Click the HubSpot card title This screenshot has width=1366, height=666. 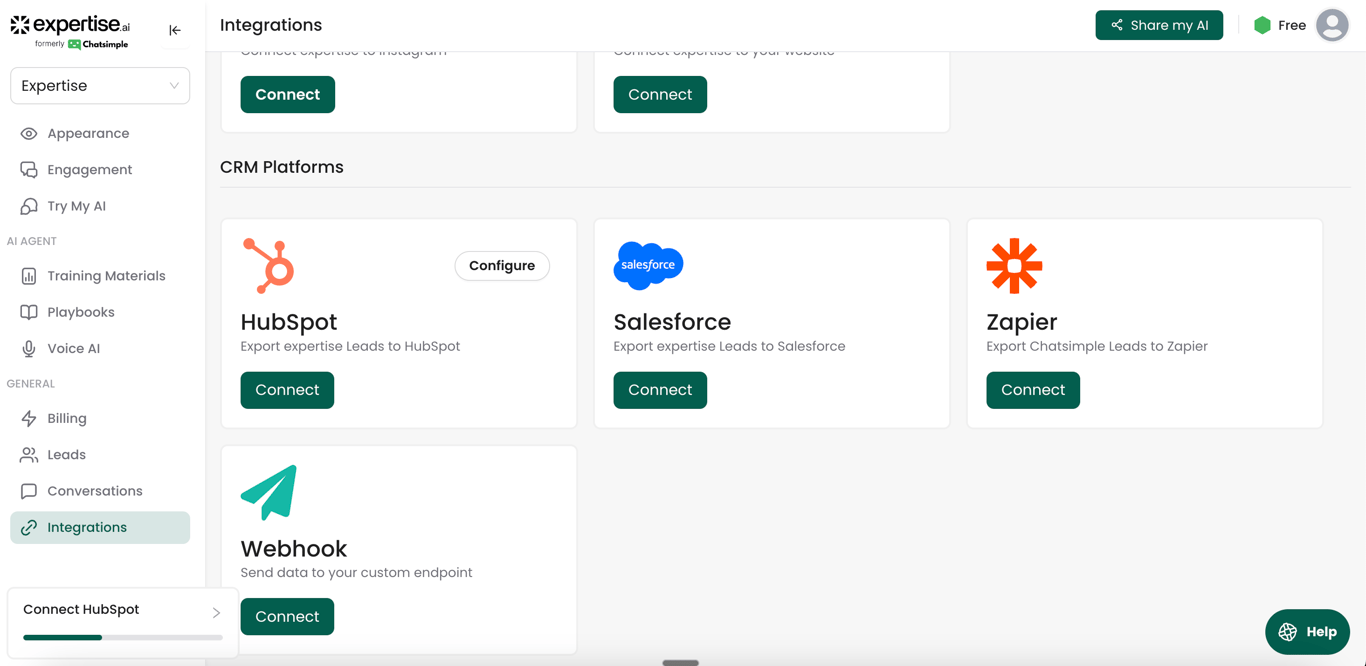click(x=289, y=322)
